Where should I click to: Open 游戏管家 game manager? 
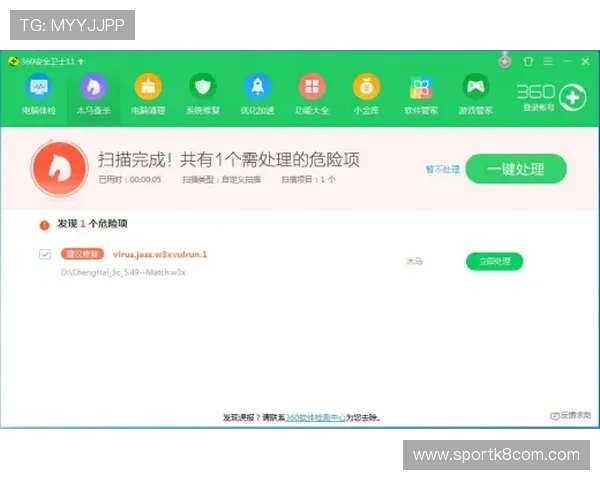point(476,94)
